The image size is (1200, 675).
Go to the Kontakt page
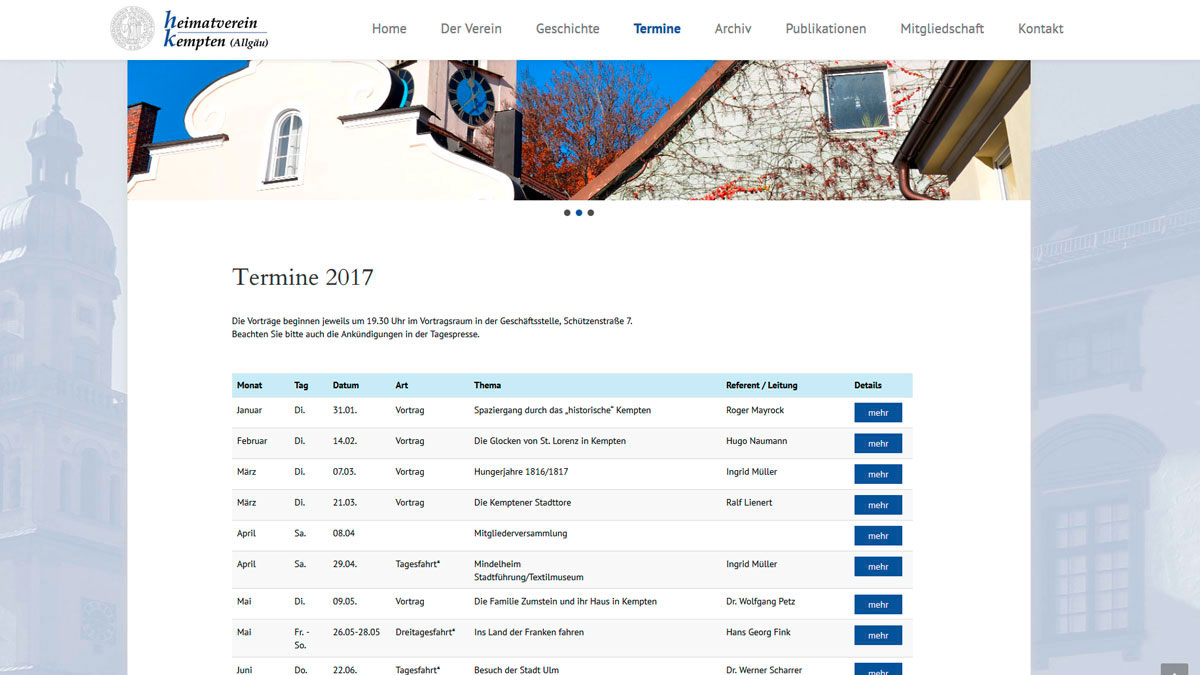(1040, 29)
